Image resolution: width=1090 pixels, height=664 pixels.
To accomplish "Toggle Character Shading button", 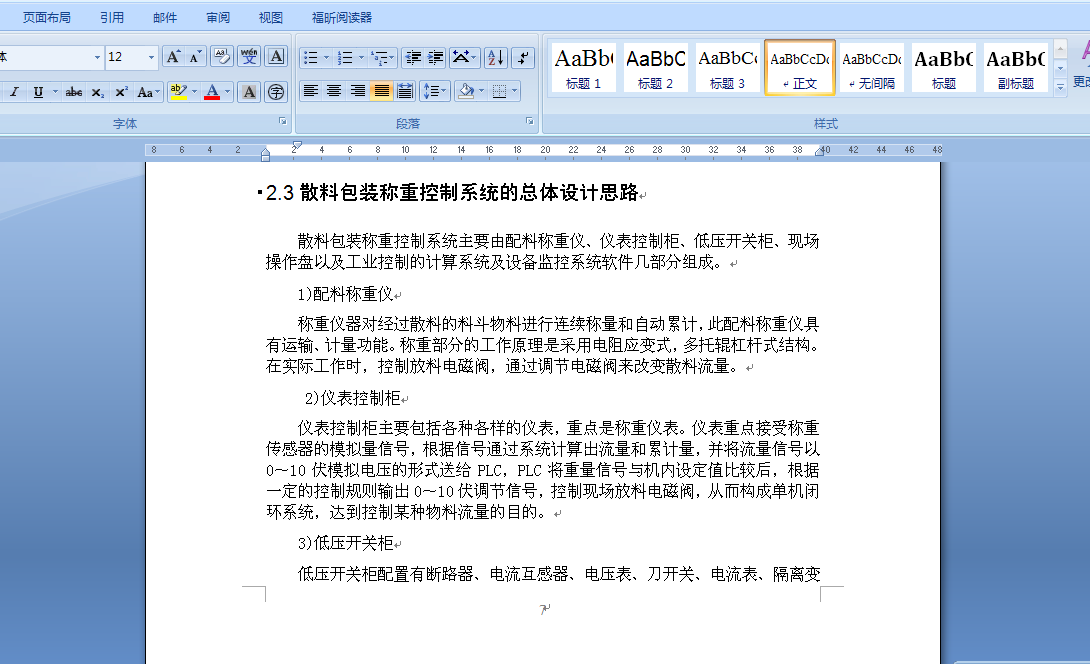I will pyautogui.click(x=249, y=92).
